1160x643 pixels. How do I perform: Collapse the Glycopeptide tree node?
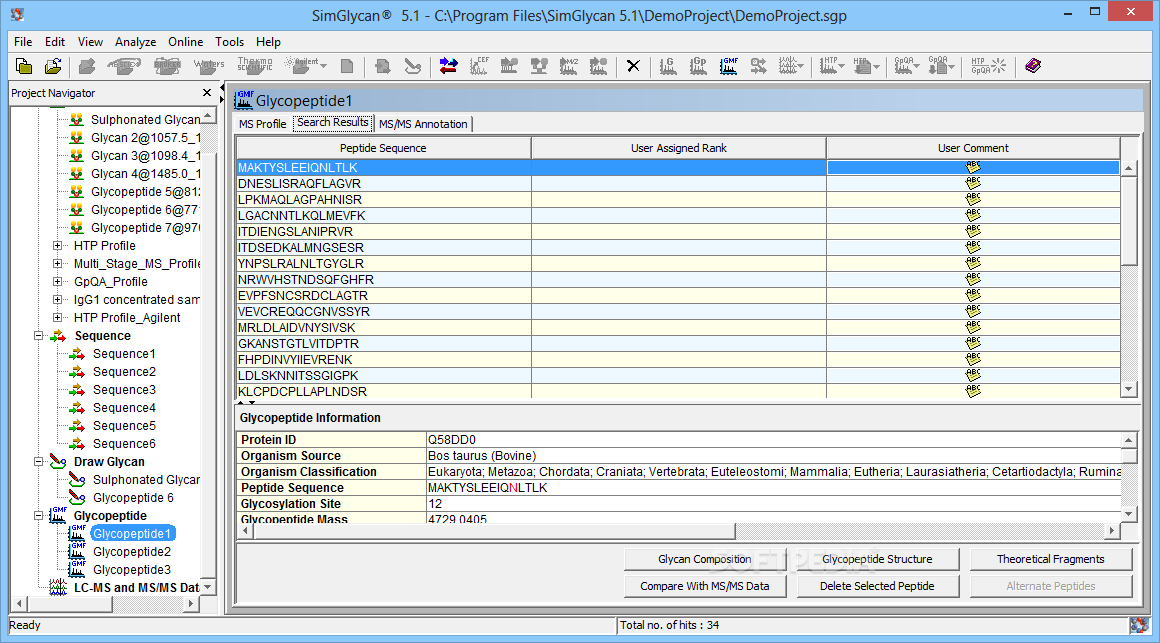click(x=38, y=516)
